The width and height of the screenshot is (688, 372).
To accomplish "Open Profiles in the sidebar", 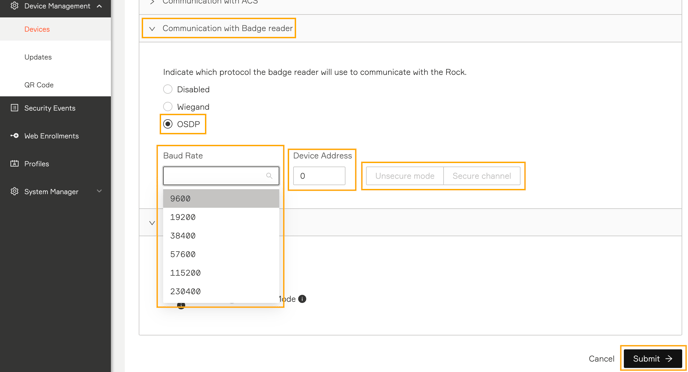I will tap(36, 164).
